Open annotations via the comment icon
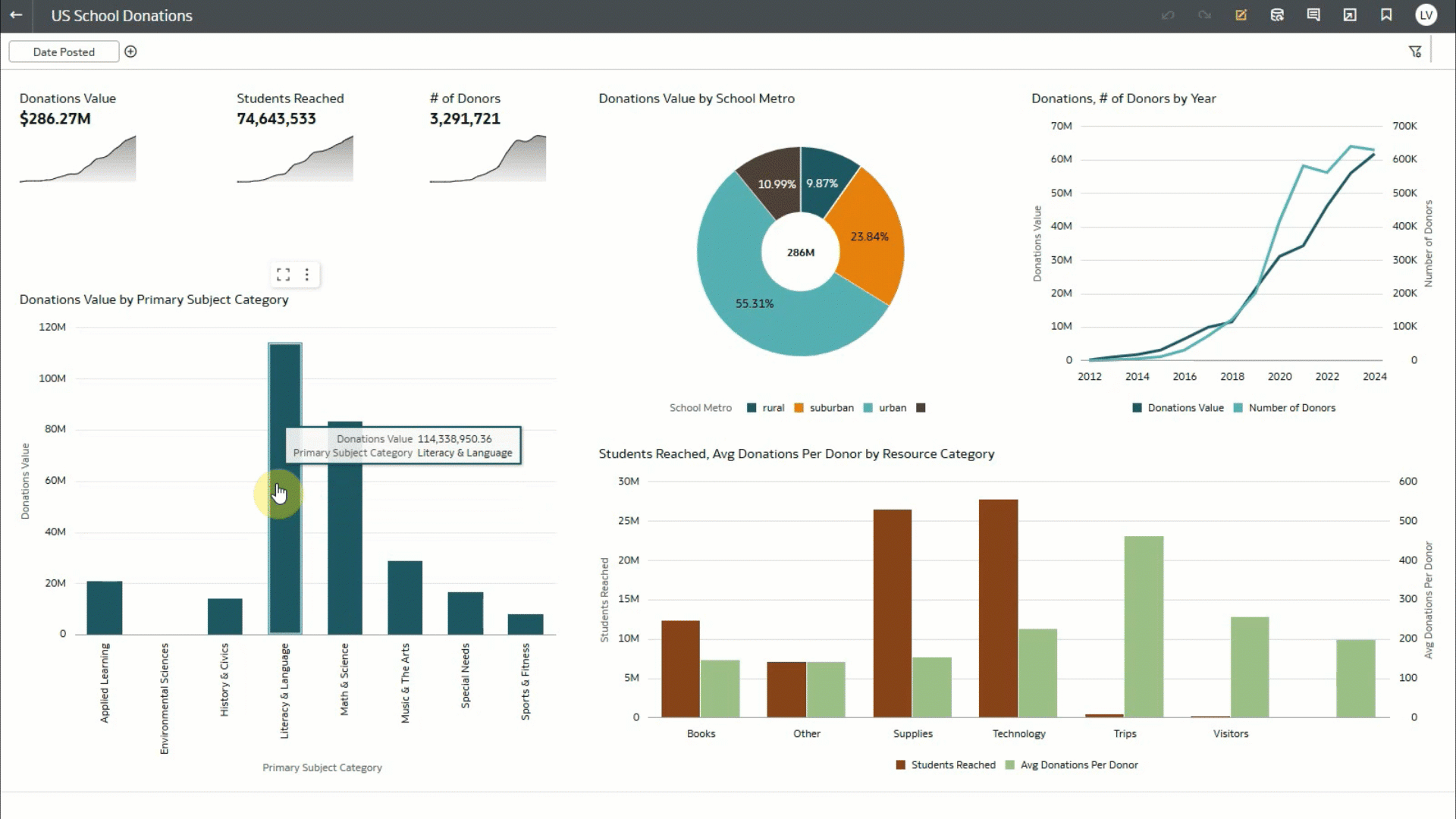 pyautogui.click(x=1314, y=15)
